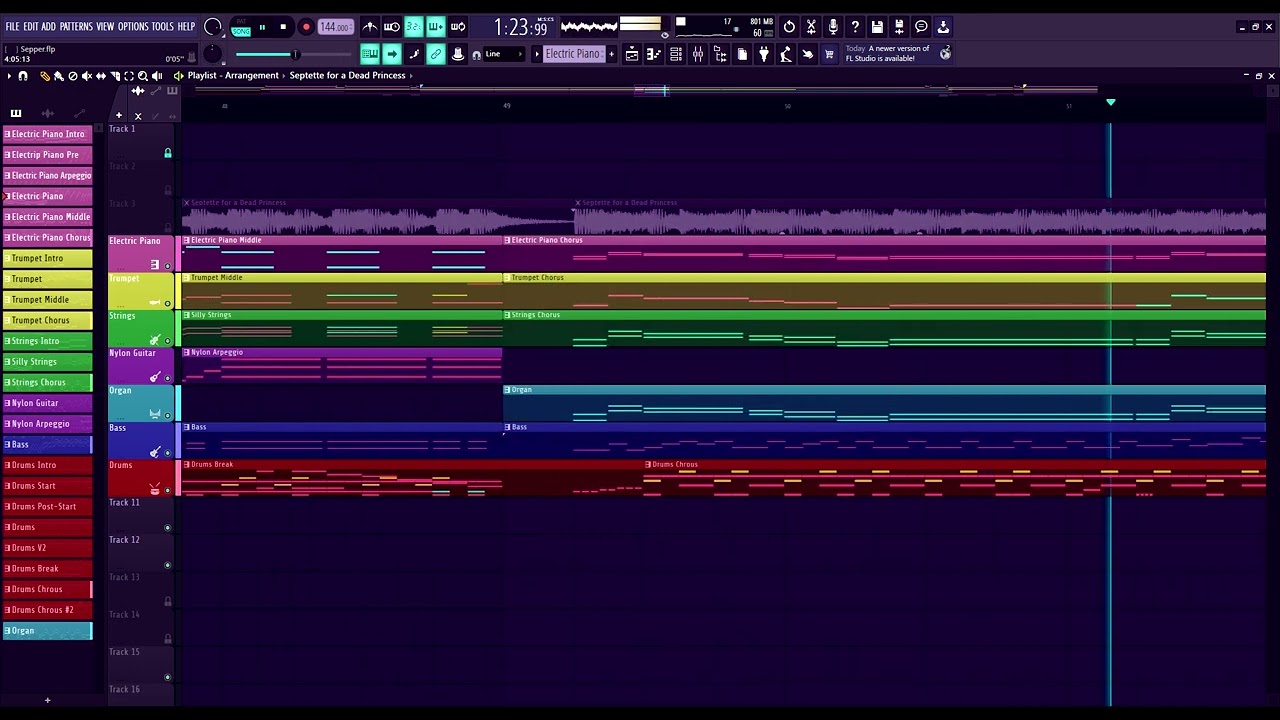The width and height of the screenshot is (1280, 720).
Task: Click the playhead marker on timeline
Action: tap(1110, 102)
